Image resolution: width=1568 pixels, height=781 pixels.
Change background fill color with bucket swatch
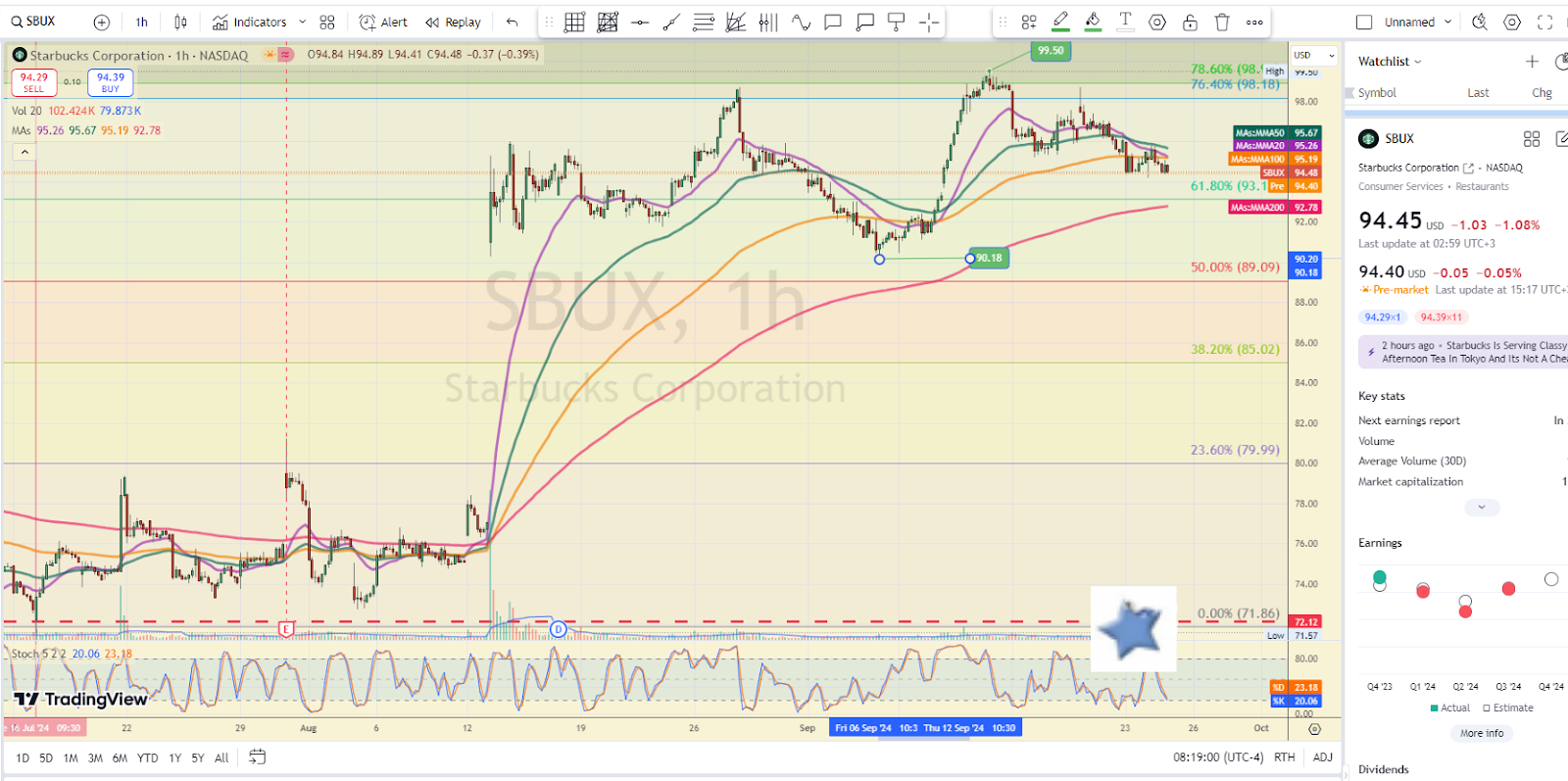tap(1093, 22)
